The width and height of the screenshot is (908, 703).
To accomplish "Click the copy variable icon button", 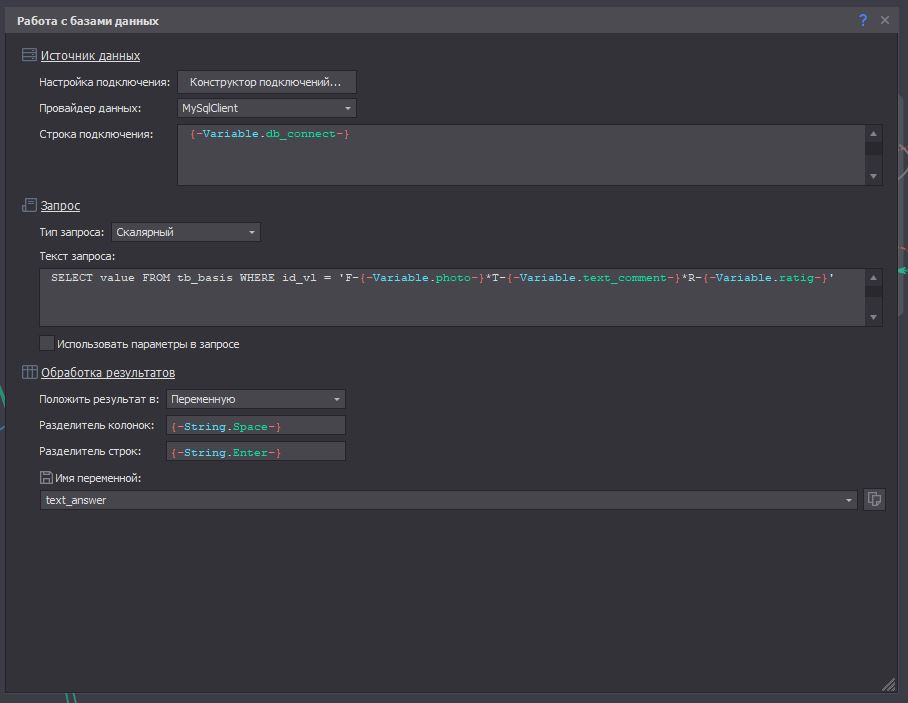I will 874,499.
